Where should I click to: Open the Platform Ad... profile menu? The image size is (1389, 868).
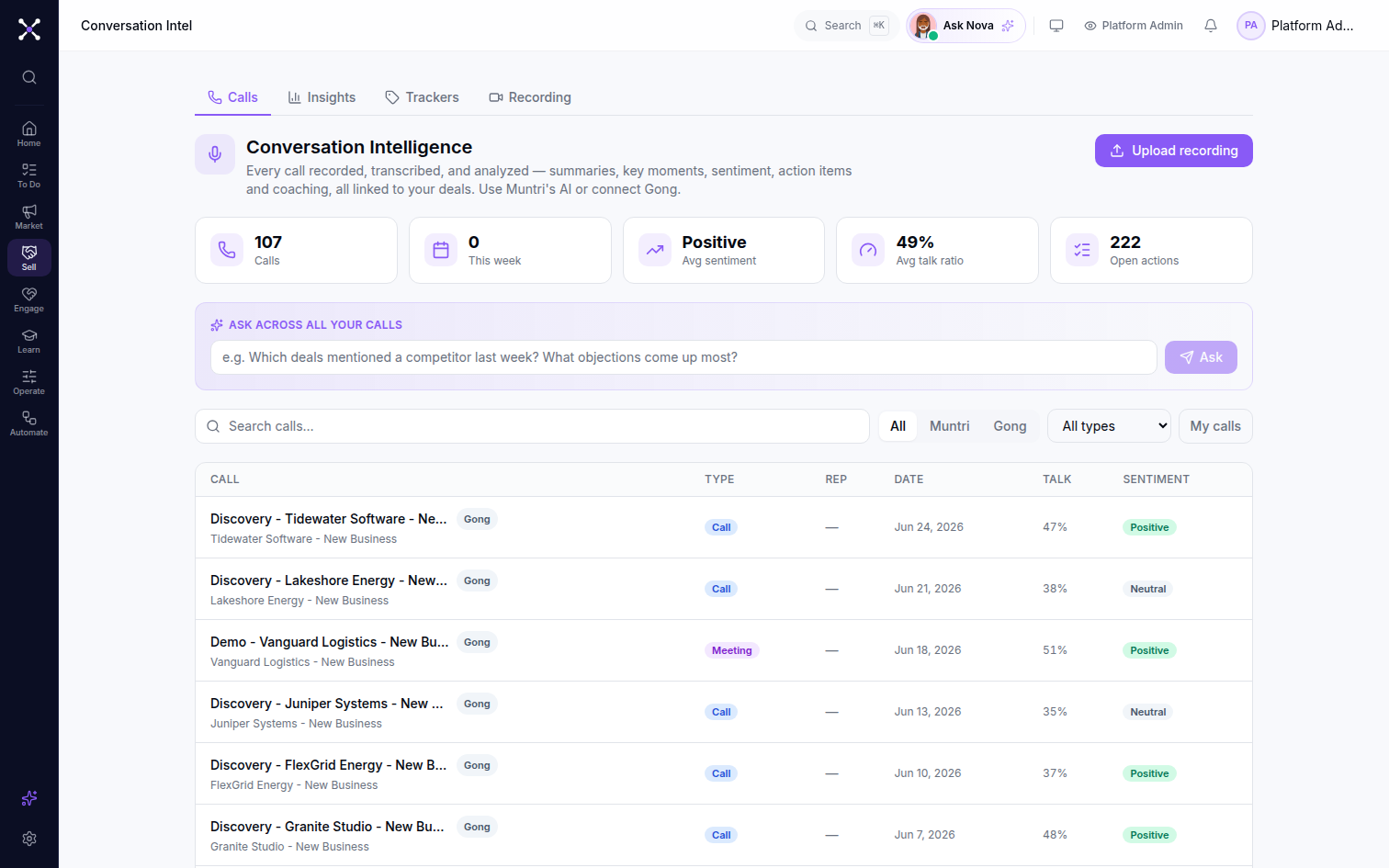pos(1296,26)
